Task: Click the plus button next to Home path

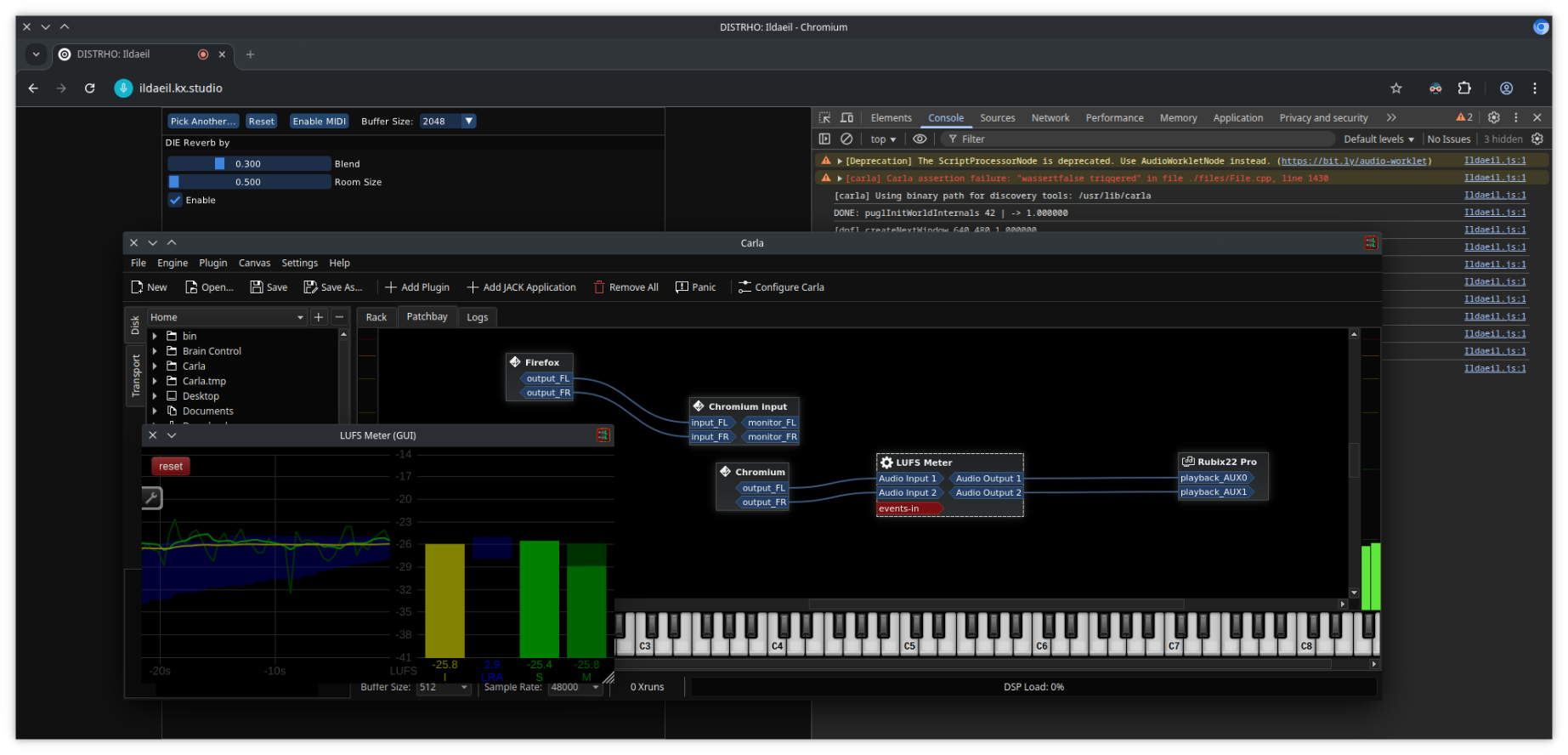Action: coord(319,317)
